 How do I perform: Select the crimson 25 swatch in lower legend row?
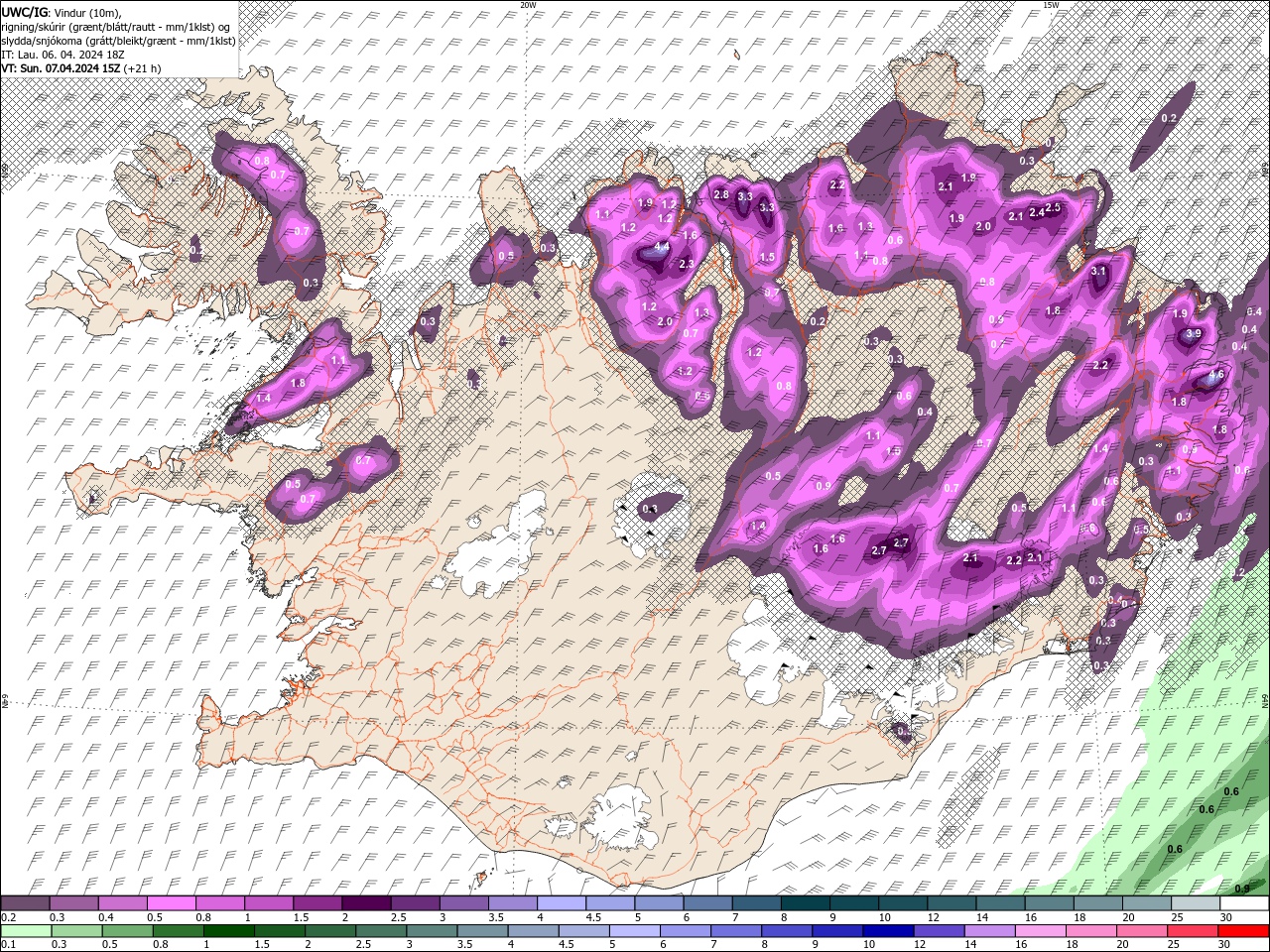point(1193,931)
